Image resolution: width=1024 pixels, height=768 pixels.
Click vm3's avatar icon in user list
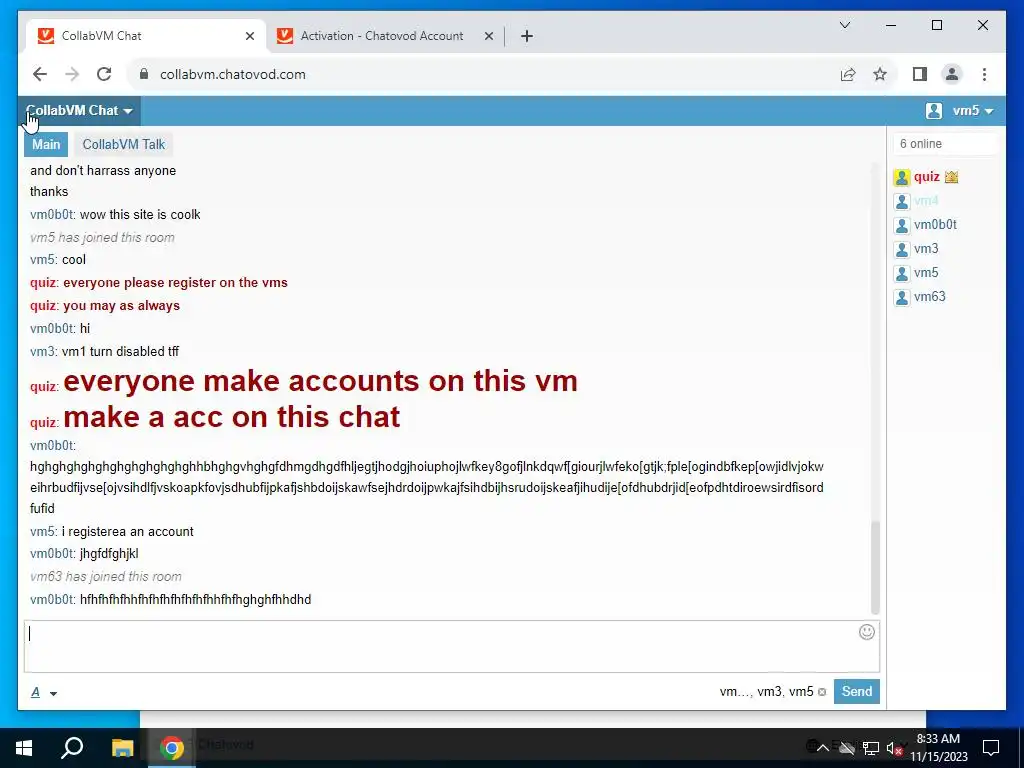tap(902, 250)
